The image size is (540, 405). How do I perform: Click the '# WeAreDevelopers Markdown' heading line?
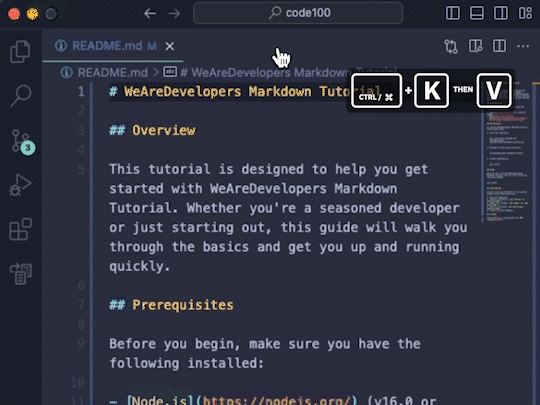click(245, 92)
